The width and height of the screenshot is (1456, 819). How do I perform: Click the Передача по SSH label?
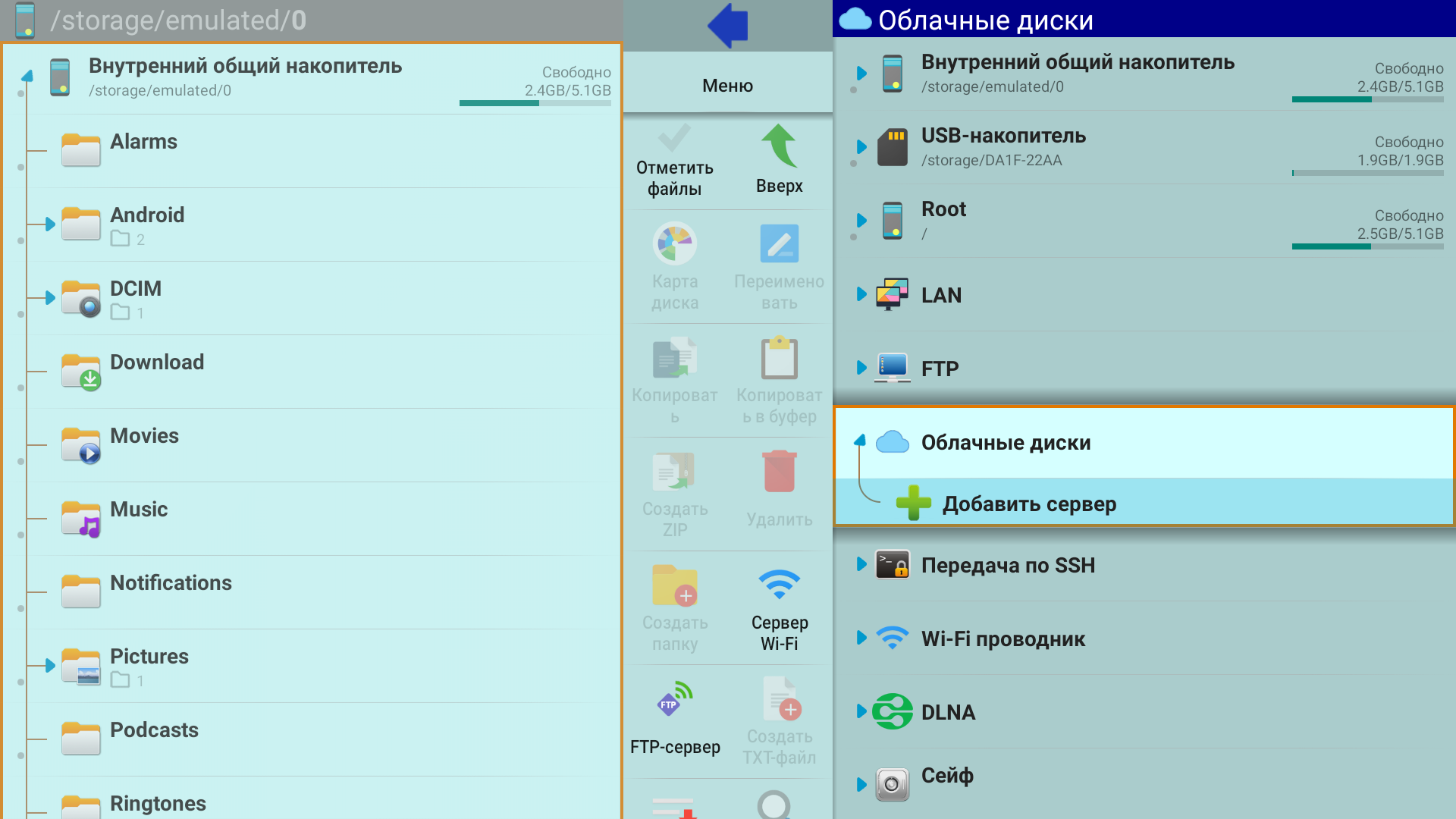coord(1008,566)
